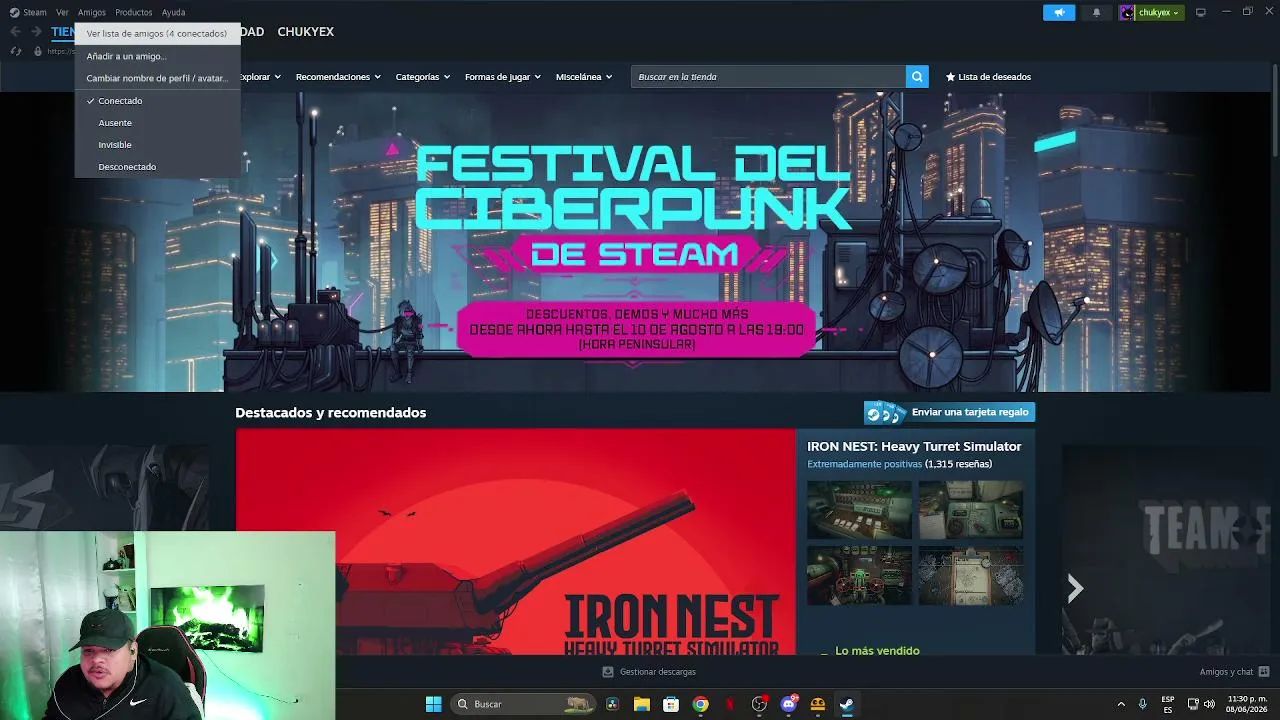
Task: Click the star icon beside Lista de deseados
Action: click(x=950, y=77)
